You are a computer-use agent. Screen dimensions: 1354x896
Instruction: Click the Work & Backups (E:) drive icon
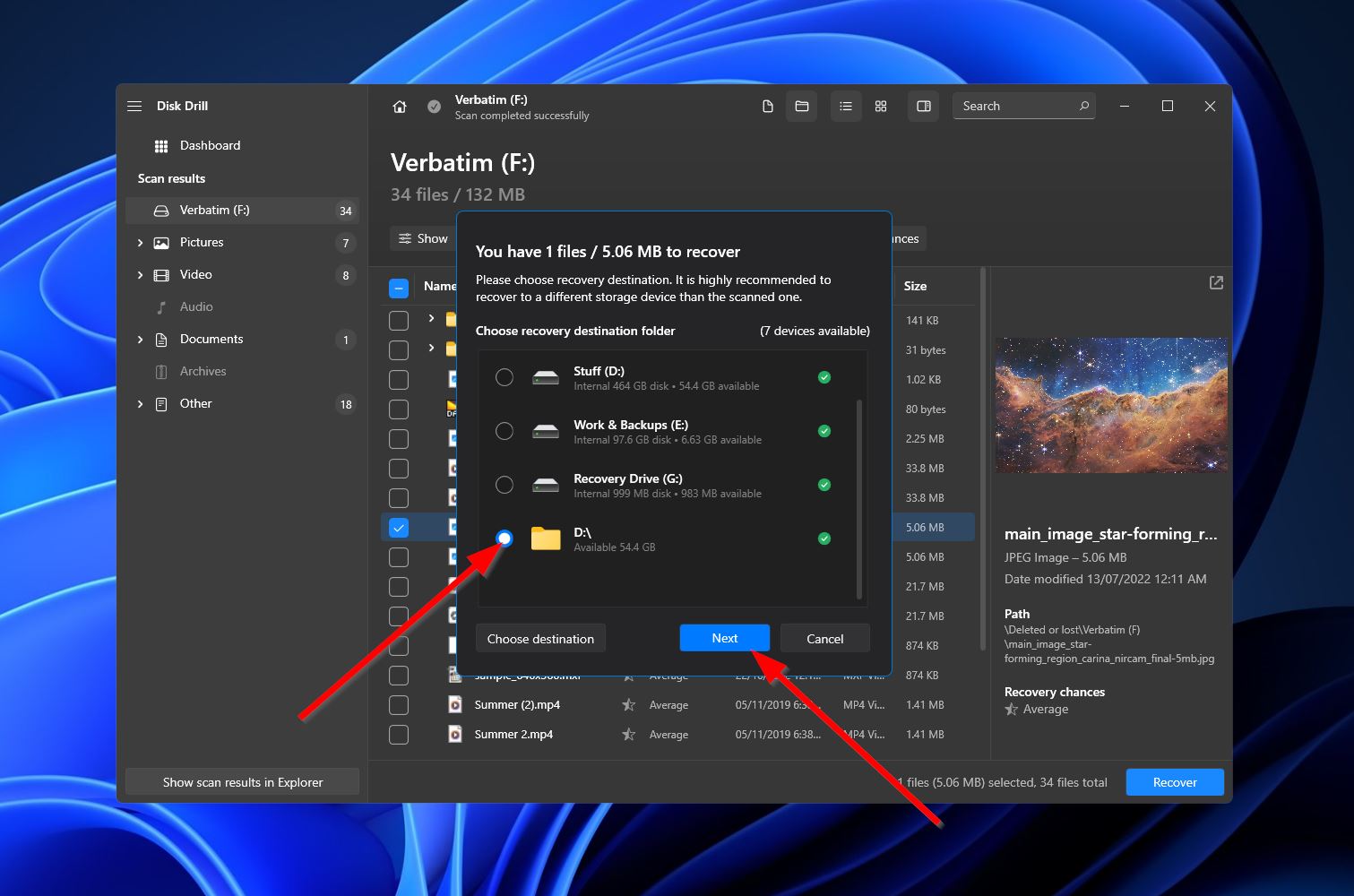click(x=546, y=431)
